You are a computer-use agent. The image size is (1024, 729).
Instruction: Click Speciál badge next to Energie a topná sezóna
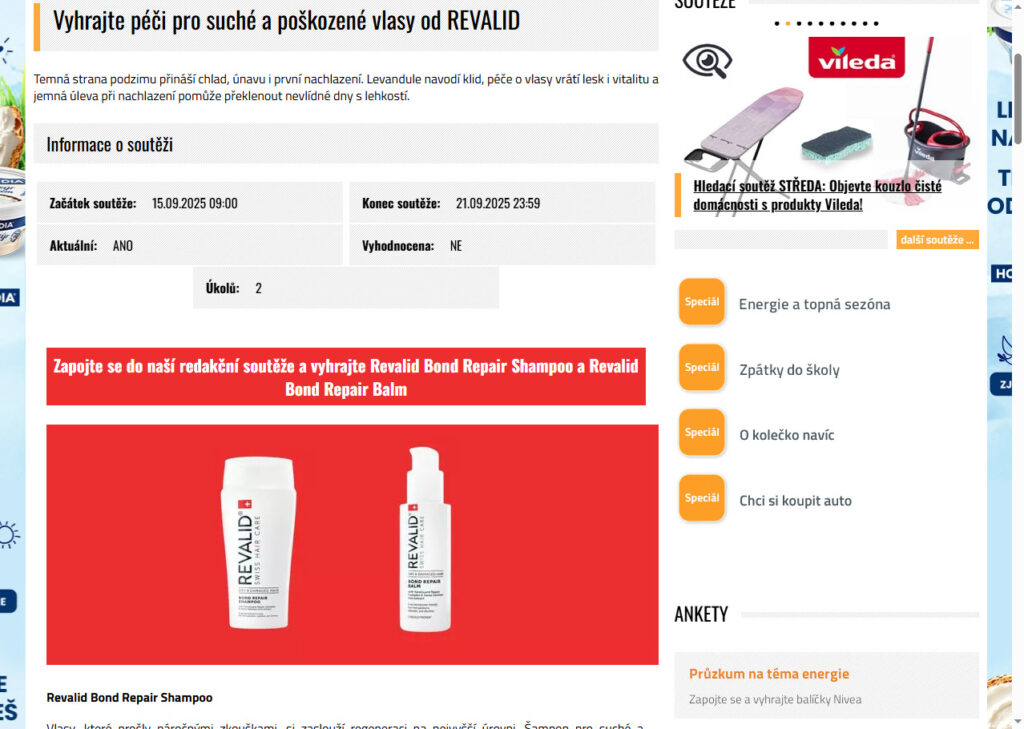701,302
